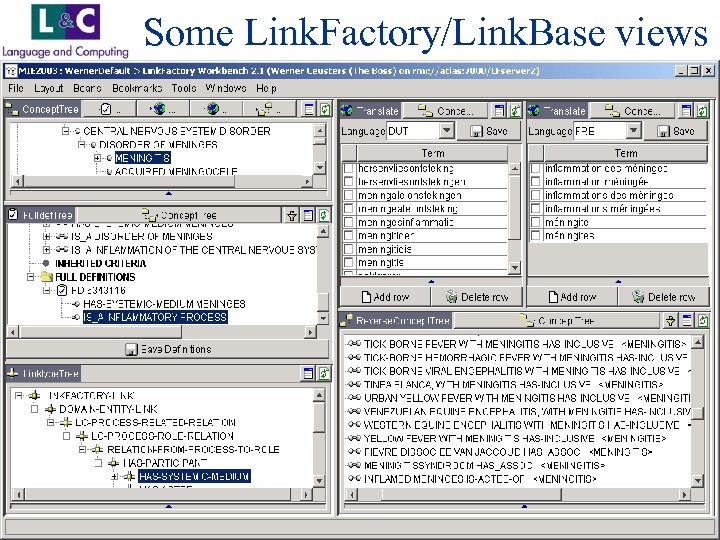The height and width of the screenshot is (540, 720).
Task: Open the Bookmarks menu
Action: tap(137, 88)
